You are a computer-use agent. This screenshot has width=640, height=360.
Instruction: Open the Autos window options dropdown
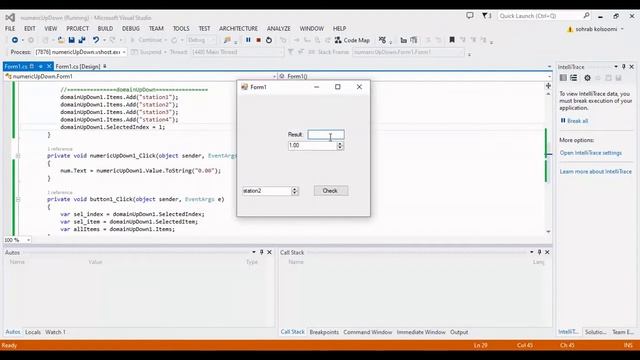[254, 252]
